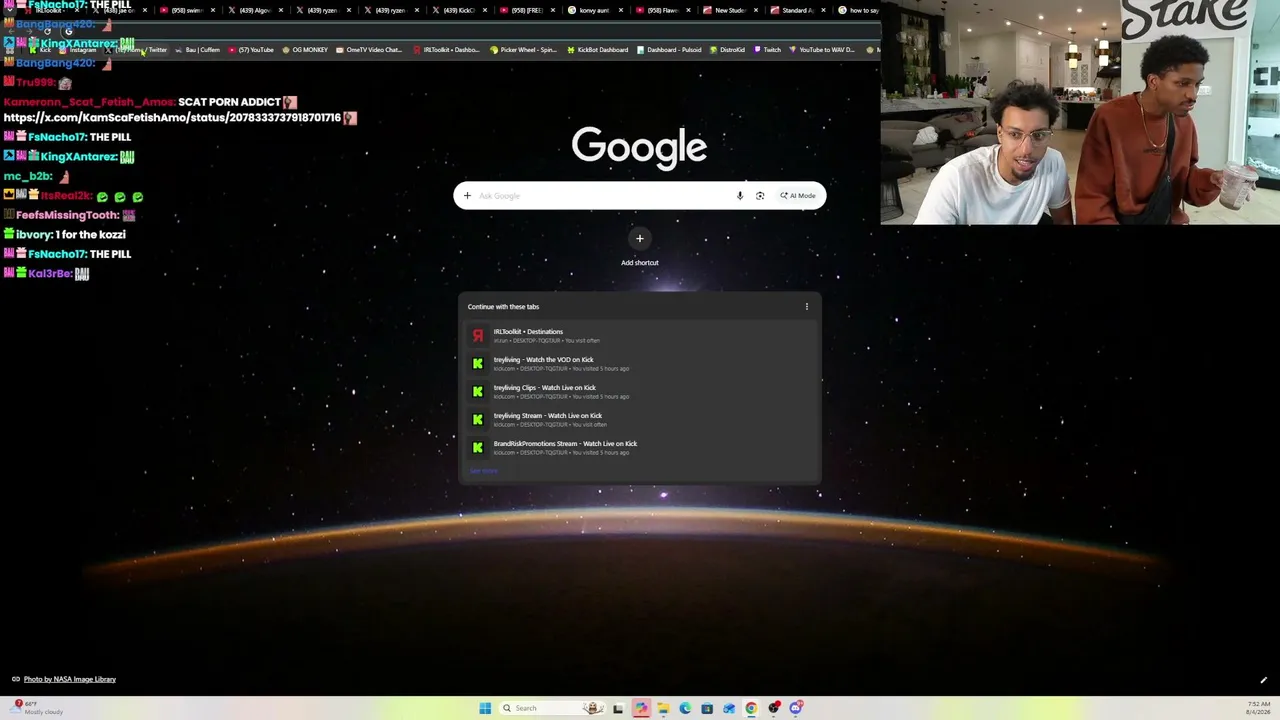Screen dimensions: 1280x720
Task: Open treyliving Watch the VOD on Kick
Action: coord(640,364)
